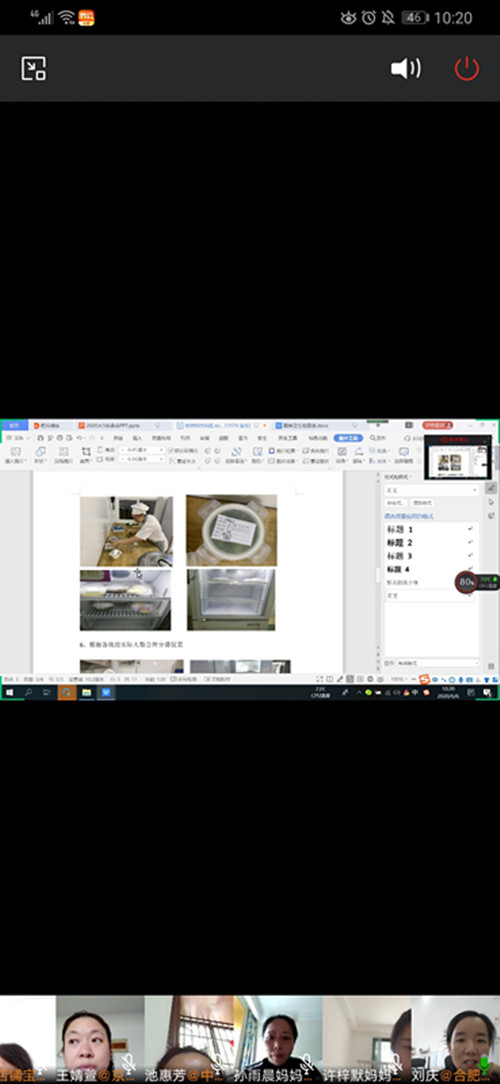Click the red login button in WPS title bar
Image resolution: width=500 pixels, height=1084 pixels.
pyautogui.click(x=437, y=425)
